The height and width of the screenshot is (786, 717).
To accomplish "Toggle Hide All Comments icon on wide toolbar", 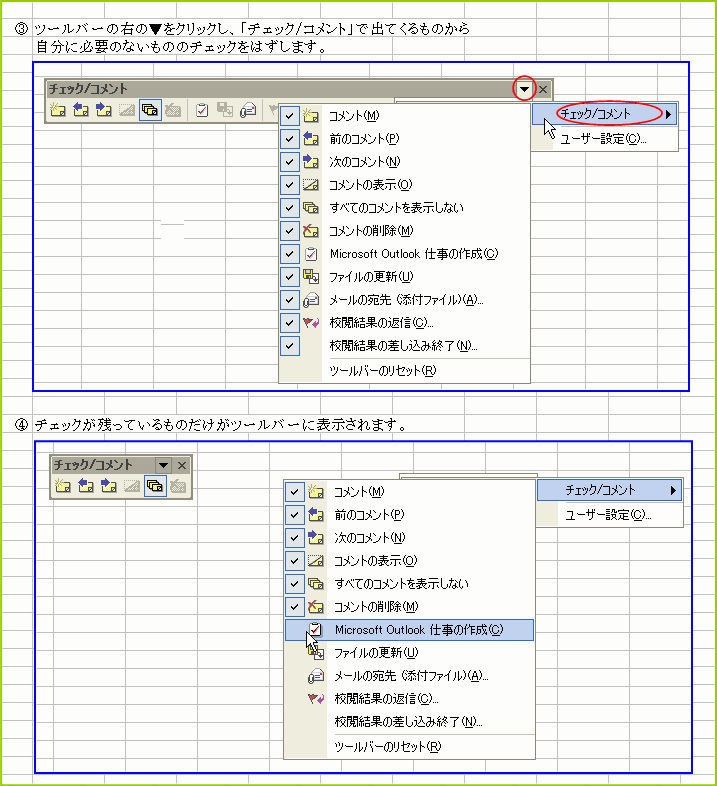I will pos(150,109).
